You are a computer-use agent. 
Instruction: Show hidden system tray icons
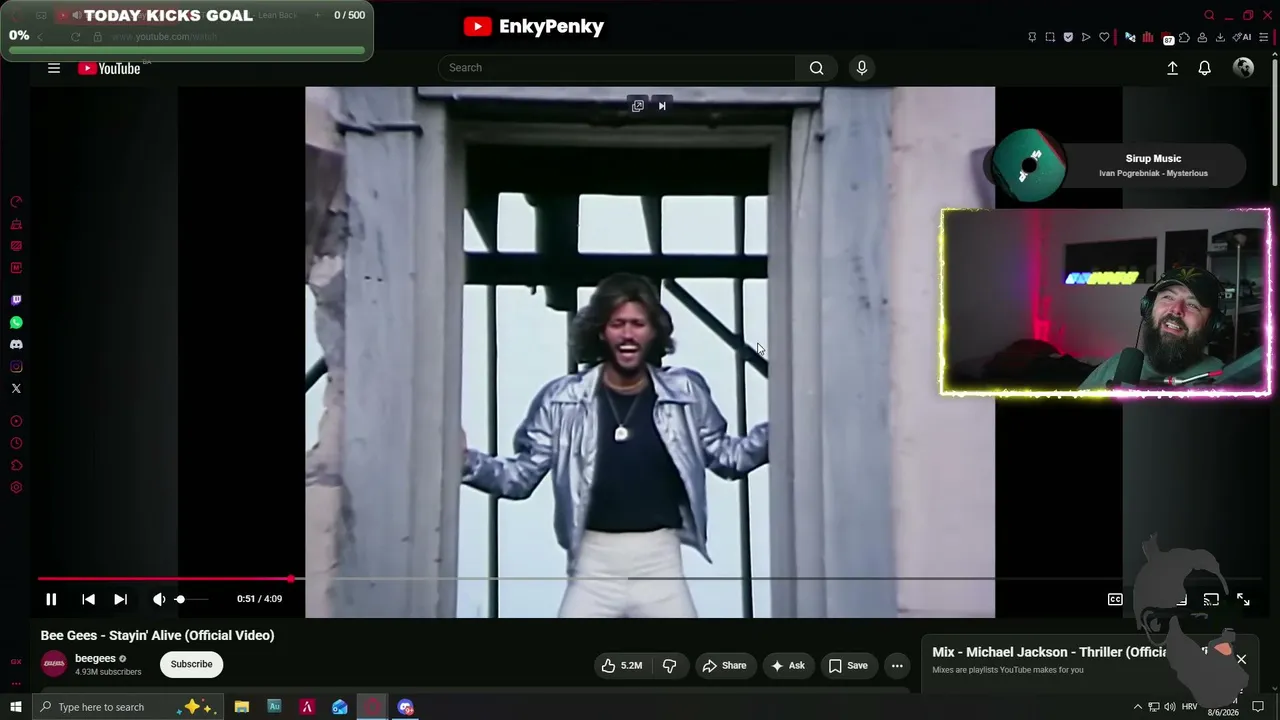[x=1137, y=707]
